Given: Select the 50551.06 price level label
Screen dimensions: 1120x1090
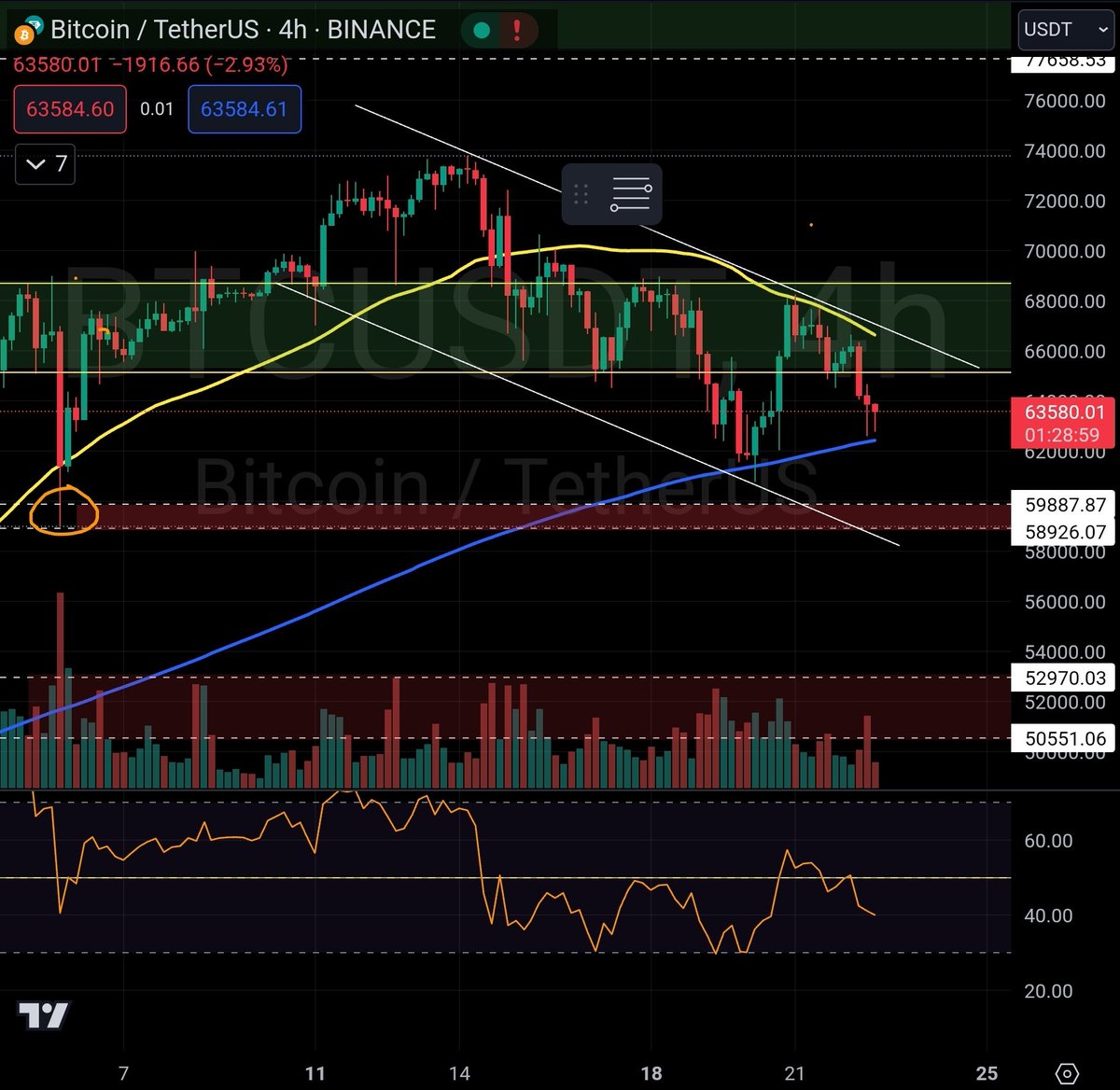Looking at the screenshot, I should pyautogui.click(x=1065, y=739).
